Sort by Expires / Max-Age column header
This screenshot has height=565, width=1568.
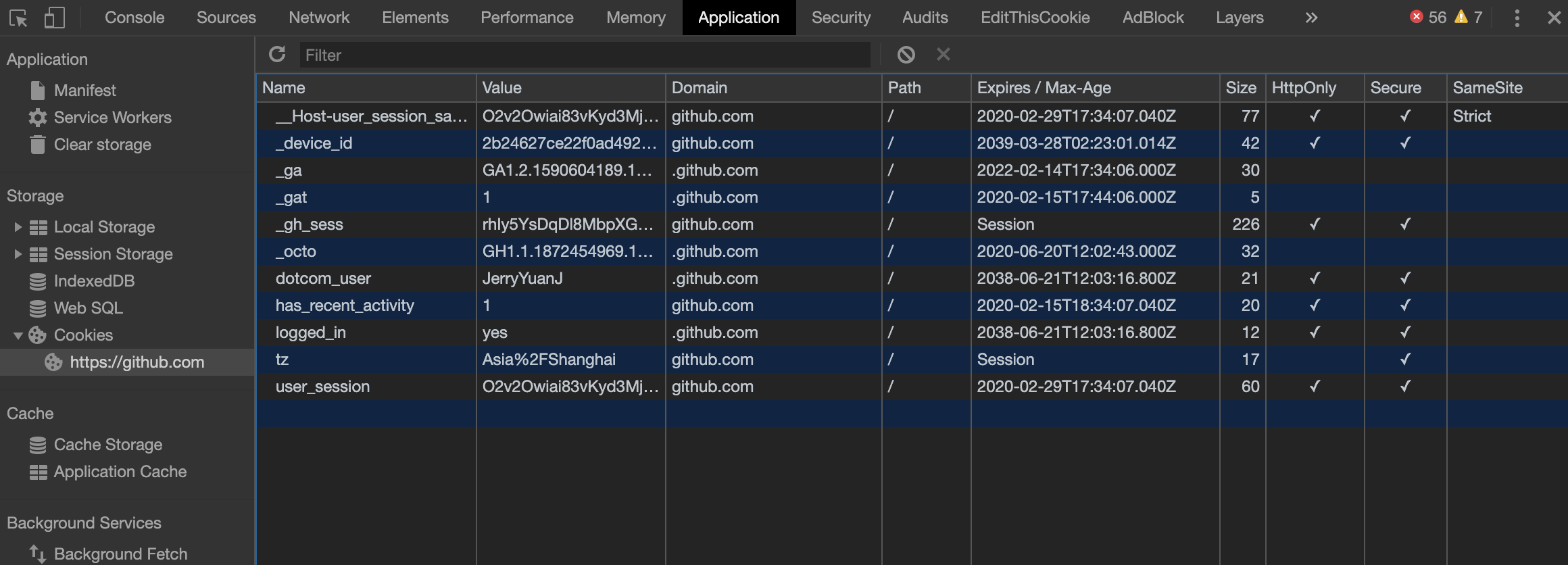(1096, 88)
